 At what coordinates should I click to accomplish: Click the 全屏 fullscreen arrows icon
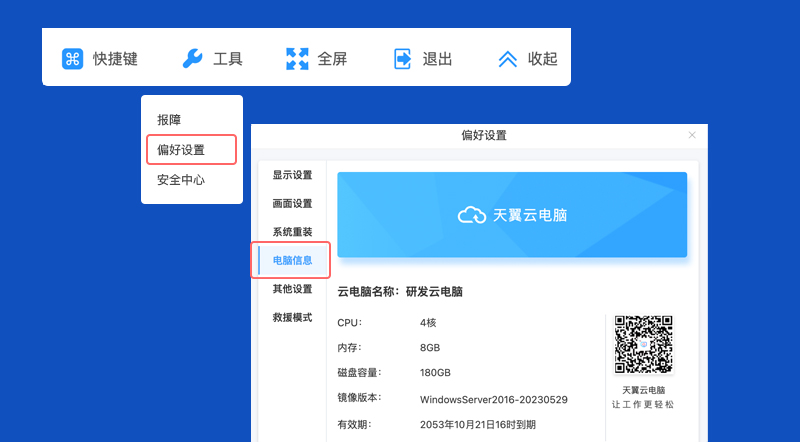click(x=297, y=59)
